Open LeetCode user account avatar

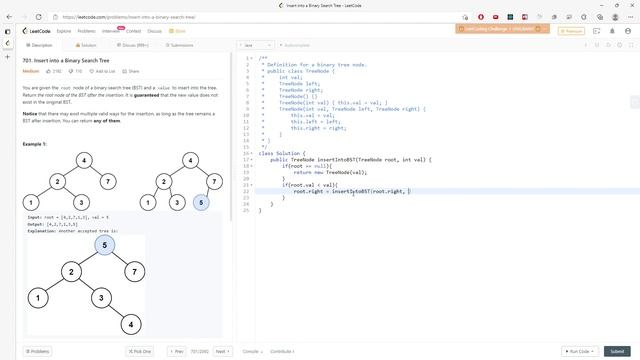[x=628, y=31]
